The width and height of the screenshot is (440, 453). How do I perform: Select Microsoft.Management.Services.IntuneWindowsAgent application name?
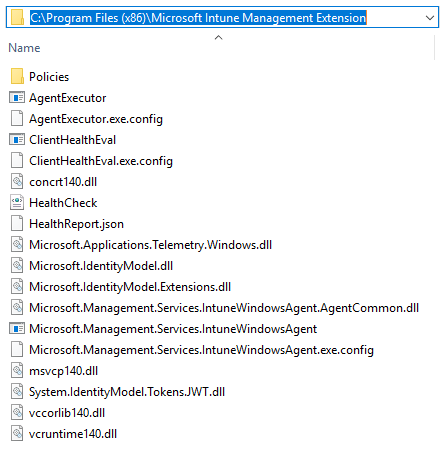(173, 329)
